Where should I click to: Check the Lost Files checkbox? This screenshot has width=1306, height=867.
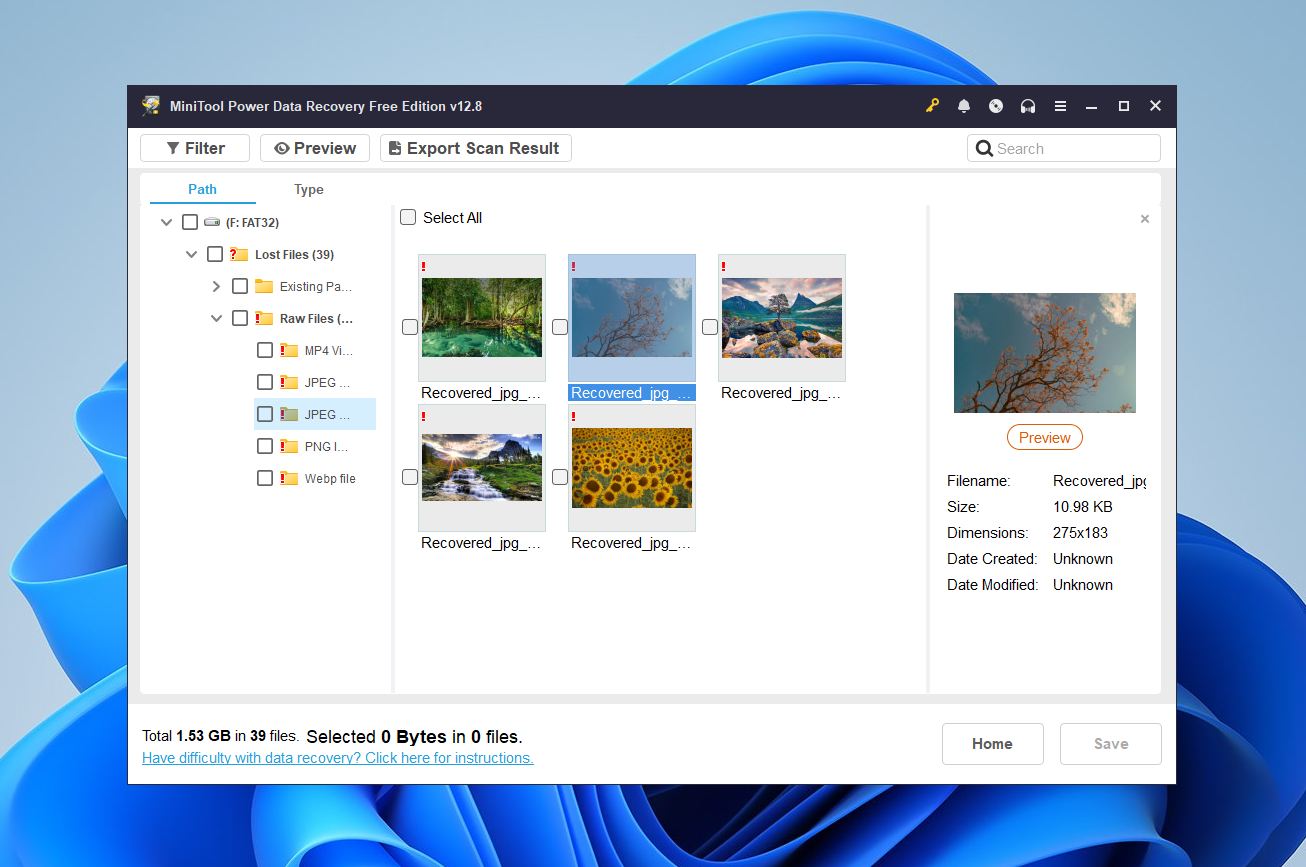(214, 254)
